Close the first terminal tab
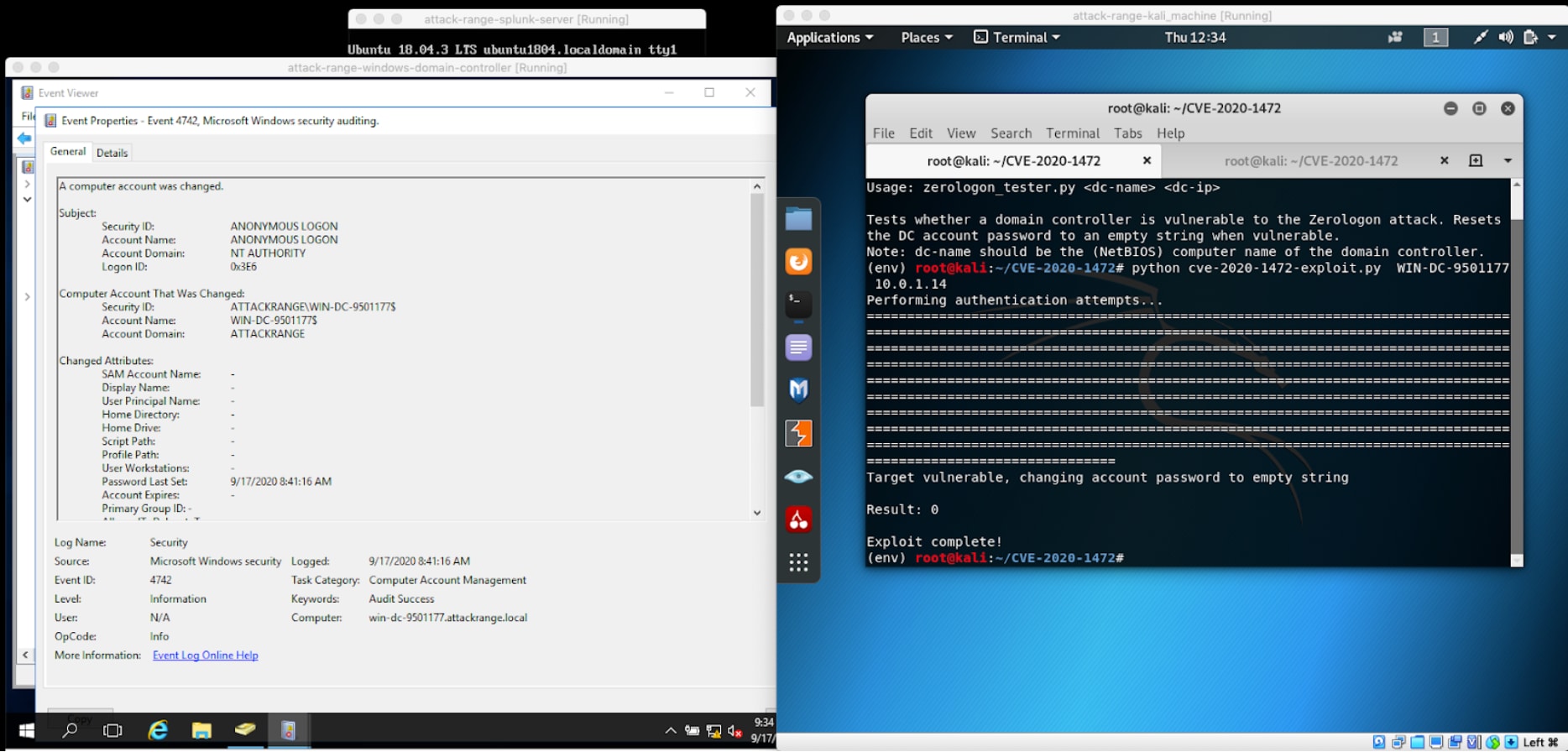 click(1147, 160)
